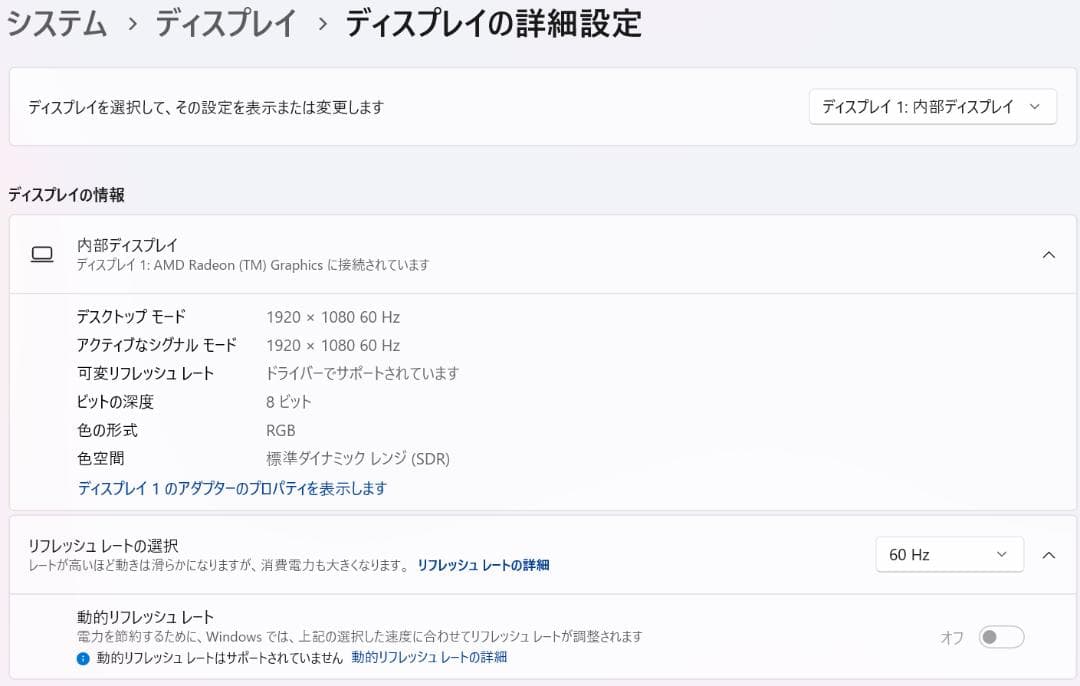
Task: Open the ディスプレイ 1: 内部ディスプレイ selector
Action: pyautogui.click(x=931, y=106)
